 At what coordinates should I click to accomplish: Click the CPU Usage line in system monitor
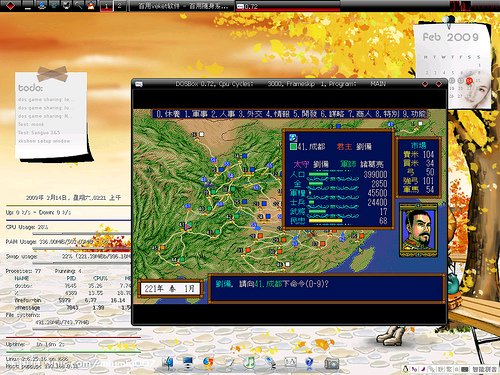27,227
